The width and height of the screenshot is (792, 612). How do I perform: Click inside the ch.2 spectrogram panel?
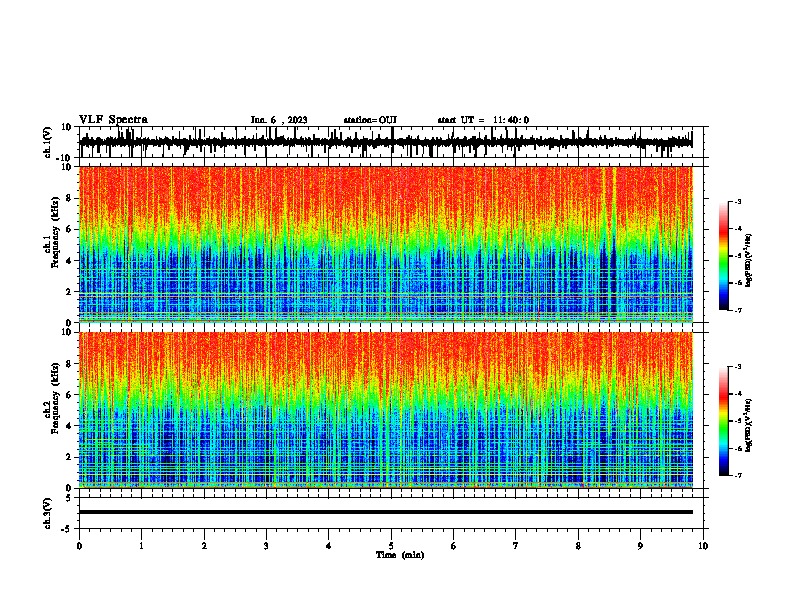coord(385,410)
